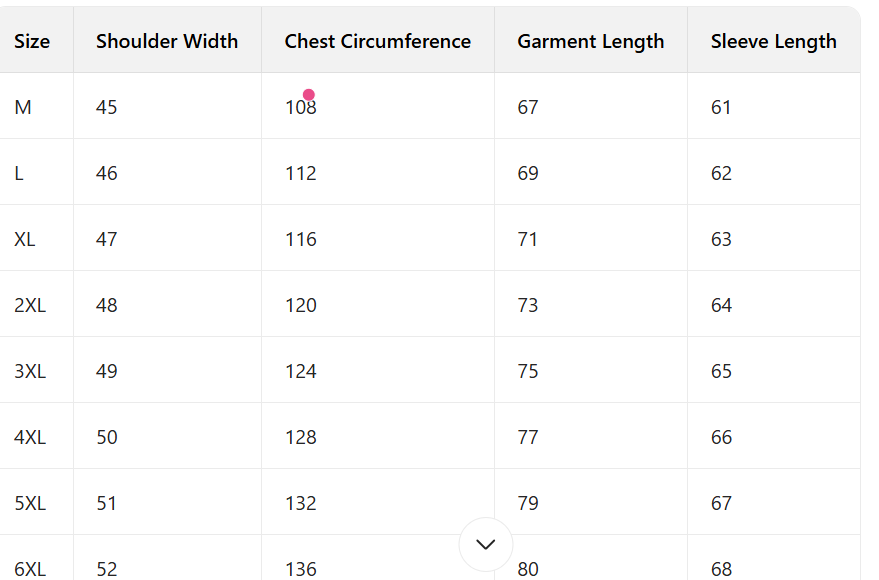Click the pink dot marker
879x580 pixels.
click(x=309, y=95)
